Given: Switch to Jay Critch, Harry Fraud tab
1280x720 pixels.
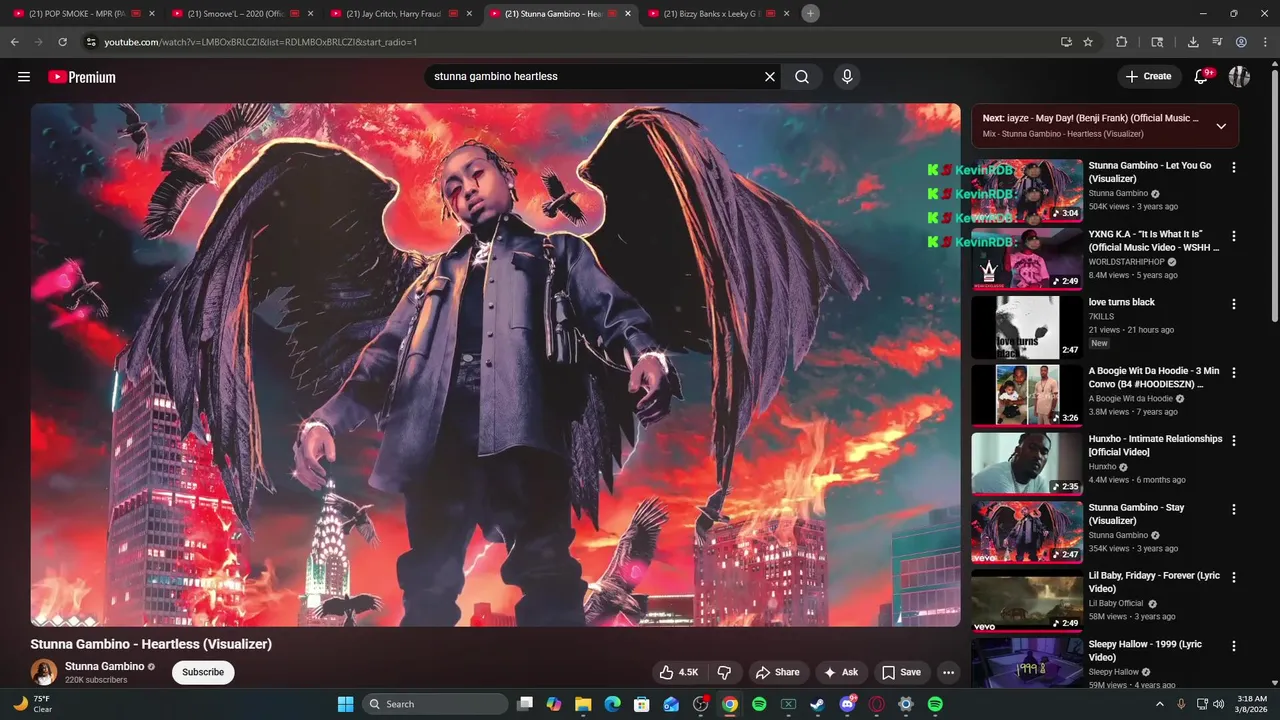Looking at the screenshot, I should pyautogui.click(x=401, y=14).
